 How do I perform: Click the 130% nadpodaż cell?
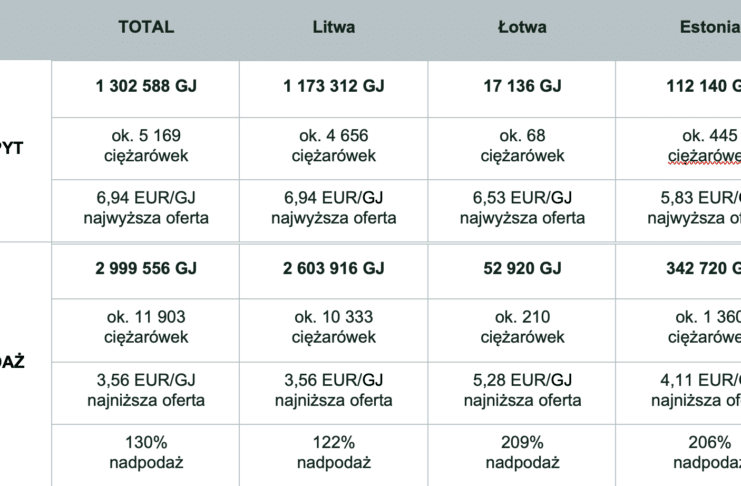[x=146, y=455]
